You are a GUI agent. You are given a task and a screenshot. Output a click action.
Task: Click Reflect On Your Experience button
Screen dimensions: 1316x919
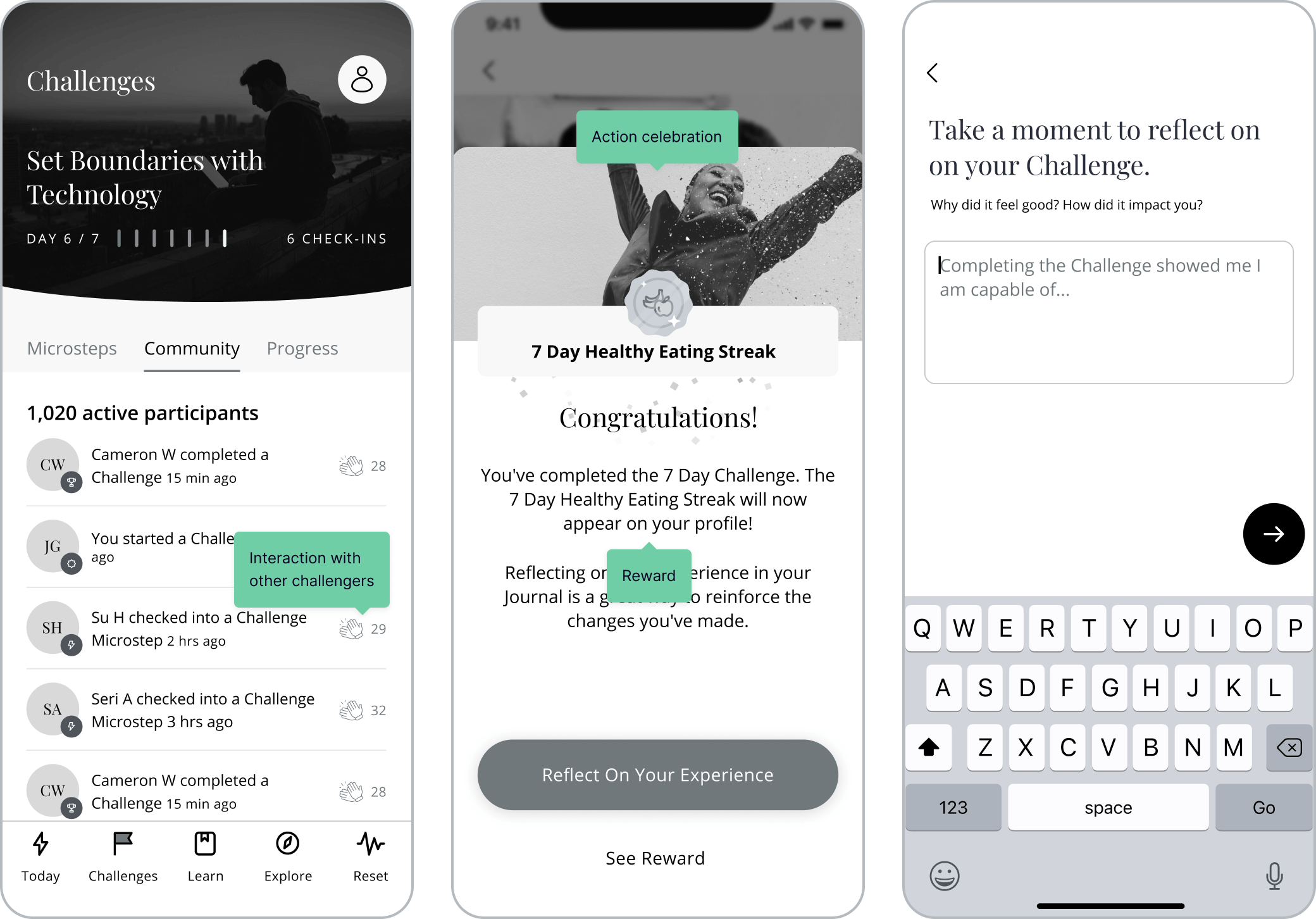pos(656,775)
